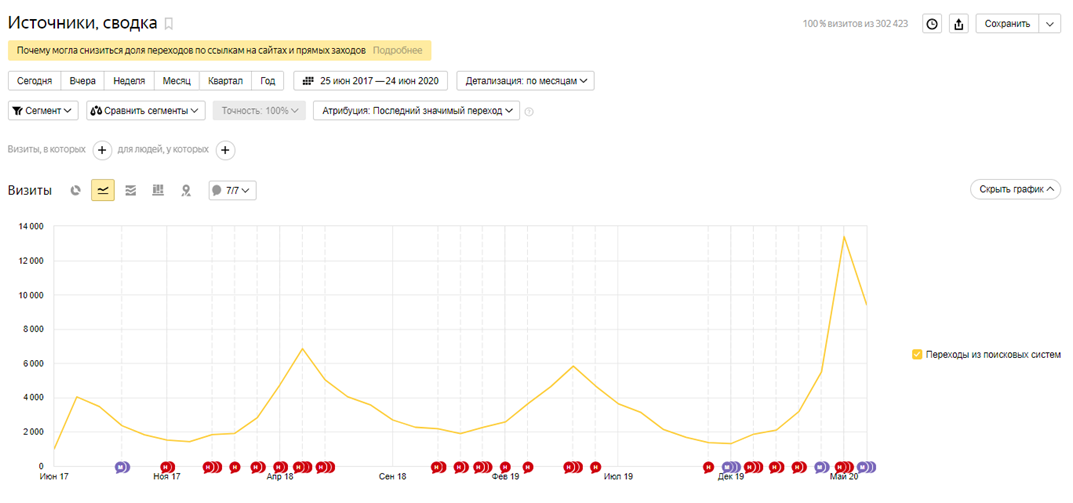The image size is (1073, 503).
Task: Expand the save options arrow
Action: [1050, 24]
